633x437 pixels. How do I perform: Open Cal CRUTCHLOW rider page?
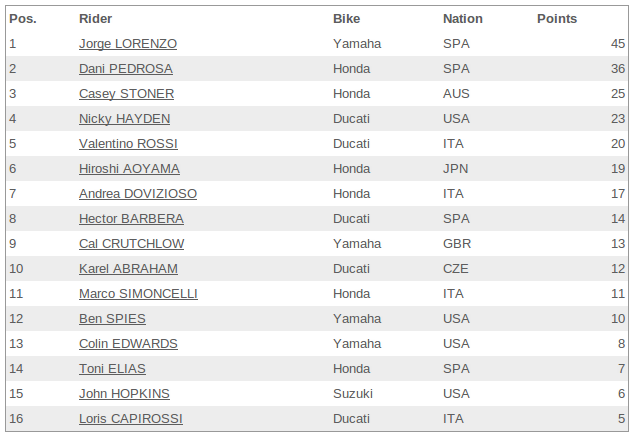click(131, 244)
